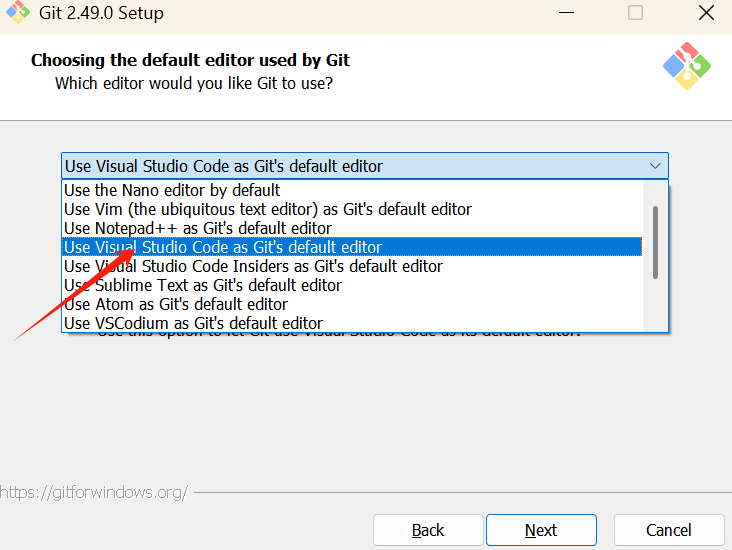732x550 pixels.
Task: Select Use Sublime Text as Git's default editor
Action: [352, 285]
